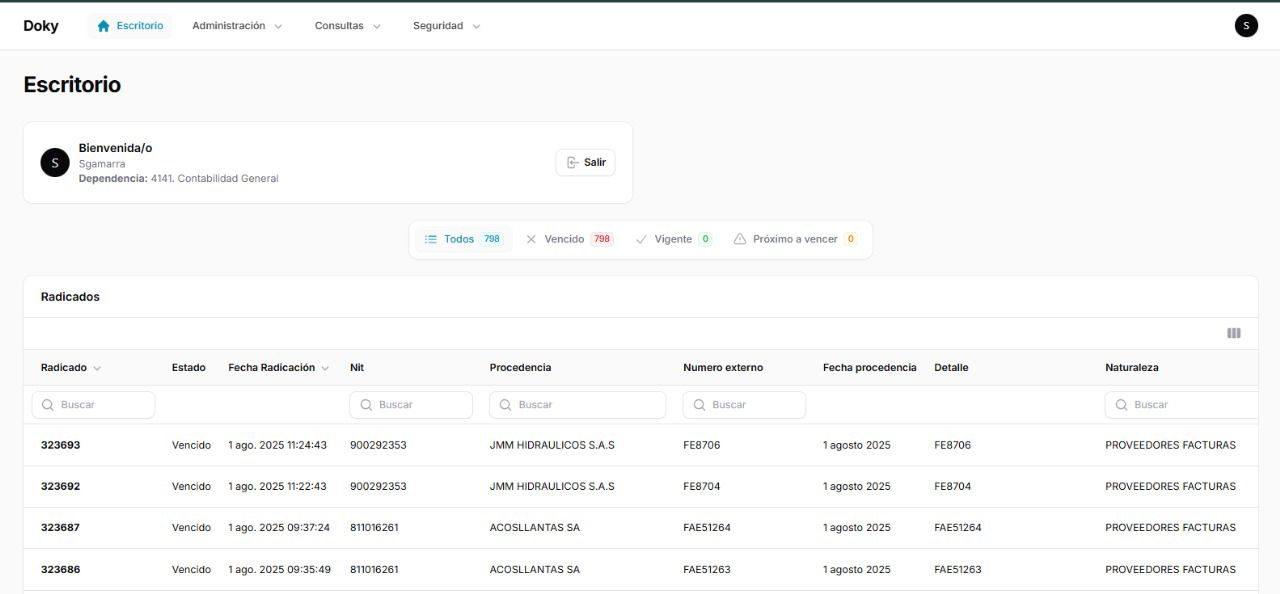
Task: Click Nit 811016261 in row 323686
Action: coord(374,569)
